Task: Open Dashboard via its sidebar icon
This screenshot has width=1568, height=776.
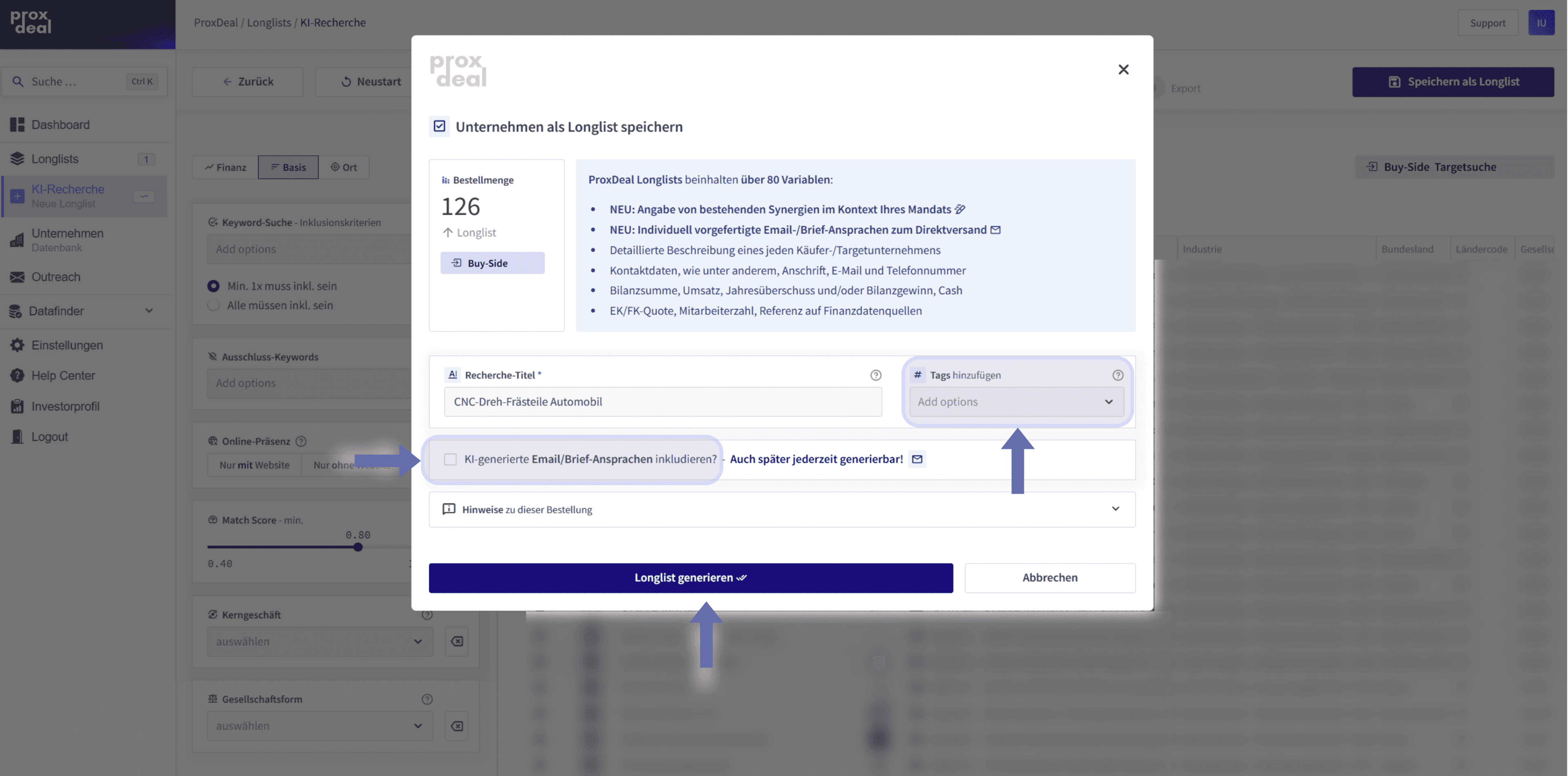Action: (x=17, y=125)
